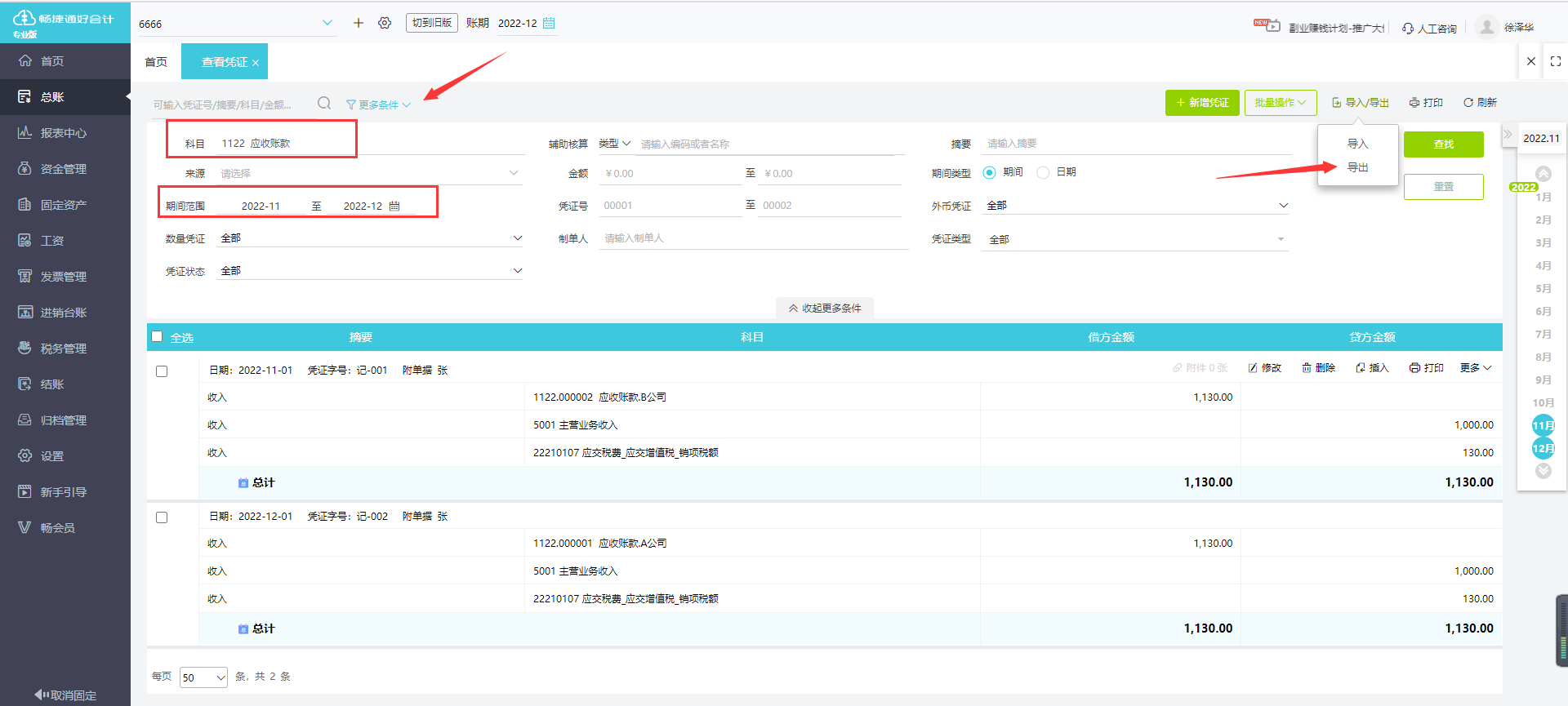Toggle the 全选 select-all checkbox

[157, 336]
